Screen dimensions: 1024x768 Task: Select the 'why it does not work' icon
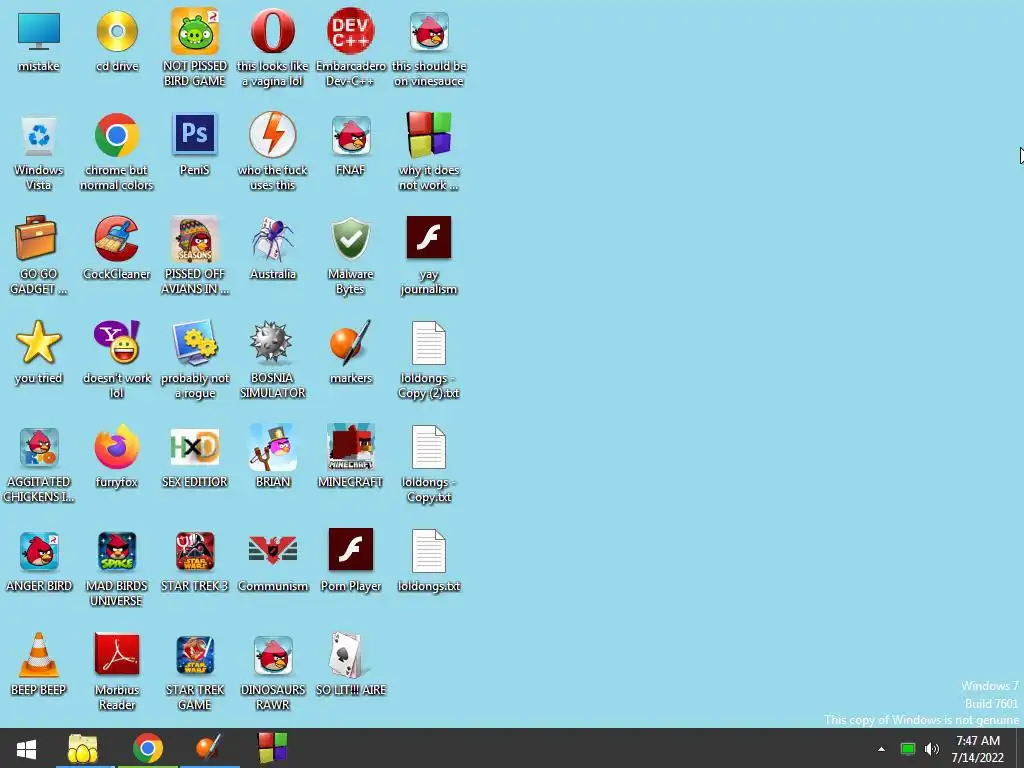(429, 135)
